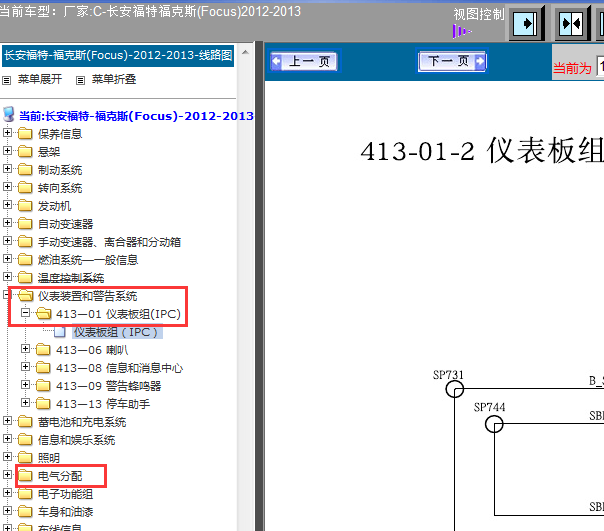Image resolution: width=604 pixels, height=531 pixels.
Task: Expand the 手动变速器、离合器和分动箱 node
Action: pyautogui.click(x=7, y=241)
